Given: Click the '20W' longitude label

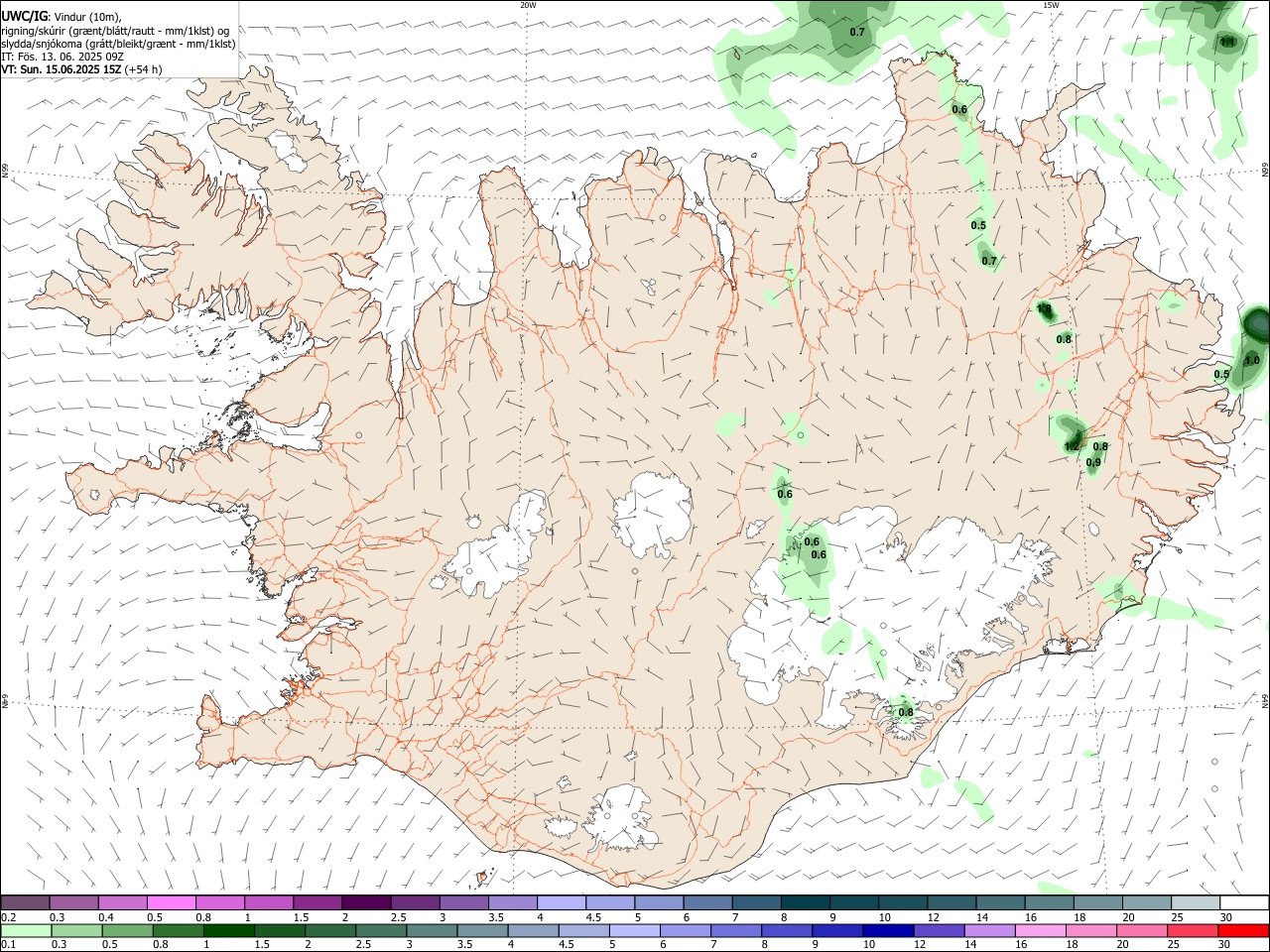Looking at the screenshot, I should [x=528, y=5].
